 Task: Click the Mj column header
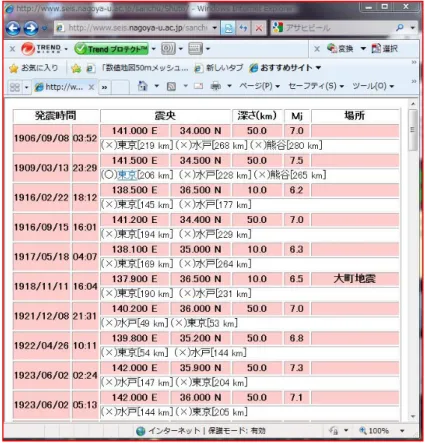pos(296,116)
